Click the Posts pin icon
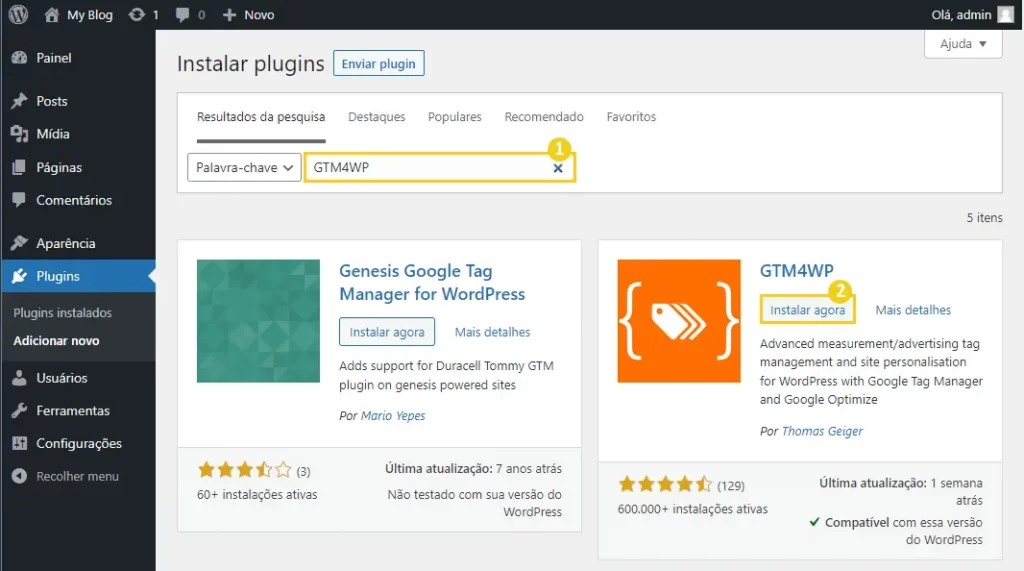1024x571 pixels. (20, 101)
